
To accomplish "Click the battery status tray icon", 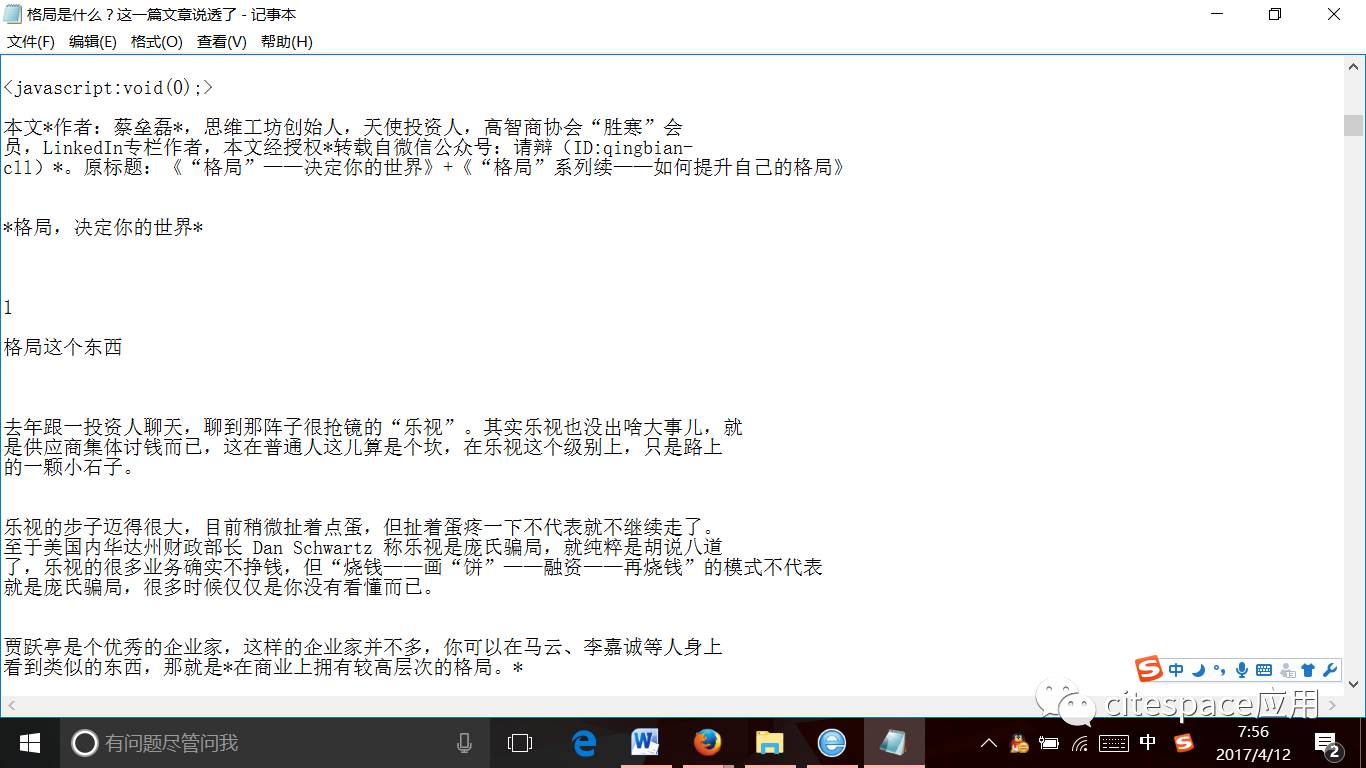I will pyautogui.click(x=1049, y=743).
